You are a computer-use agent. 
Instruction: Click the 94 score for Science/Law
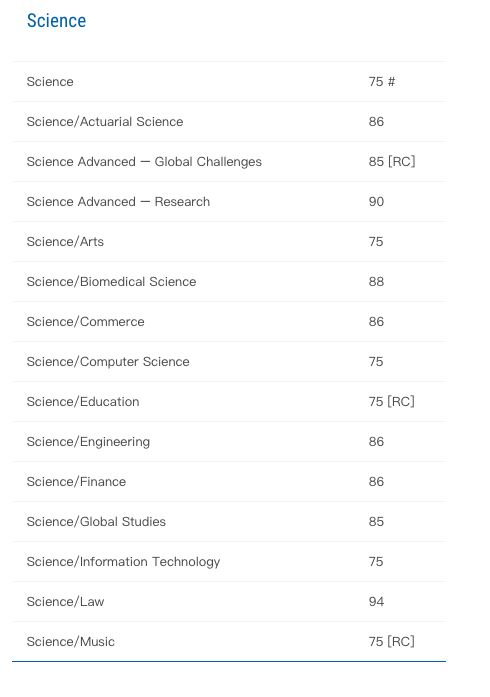click(376, 602)
